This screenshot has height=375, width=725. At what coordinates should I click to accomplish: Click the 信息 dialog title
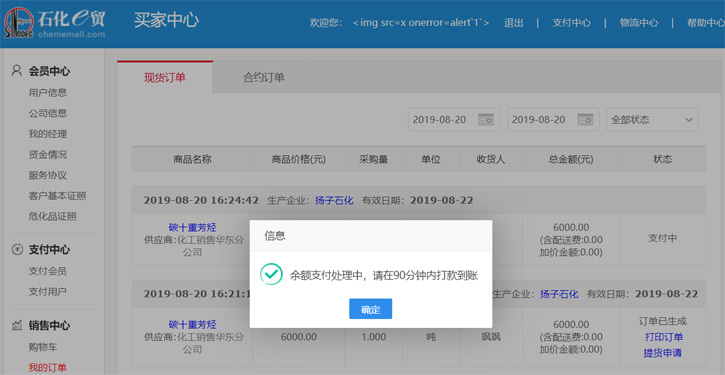[x=275, y=236]
